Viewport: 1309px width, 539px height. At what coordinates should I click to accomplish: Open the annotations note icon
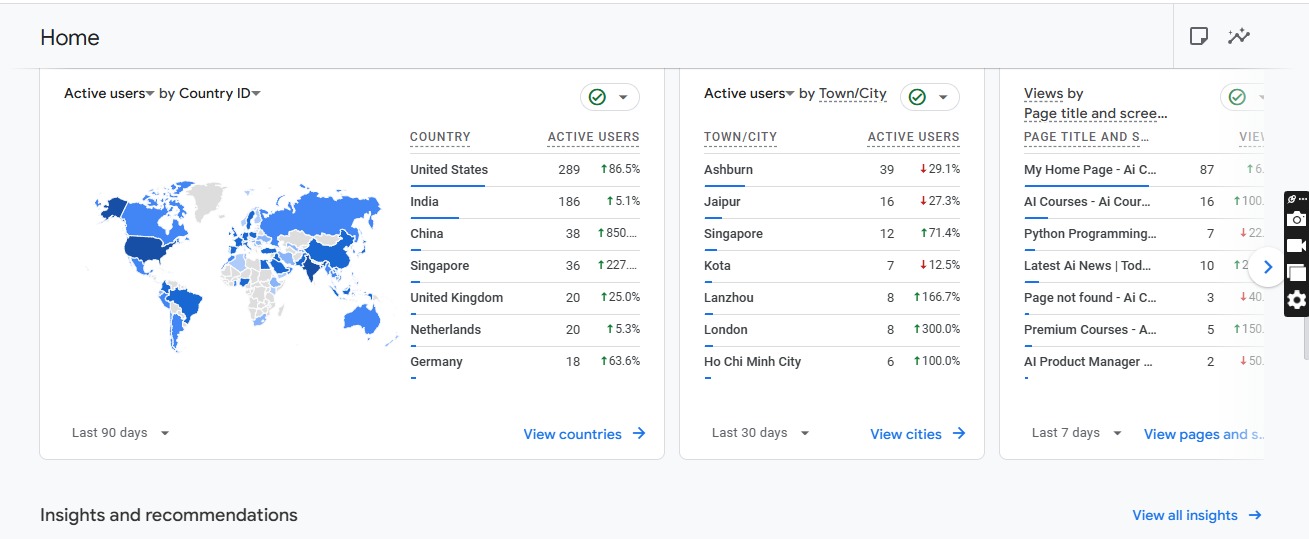(1198, 37)
